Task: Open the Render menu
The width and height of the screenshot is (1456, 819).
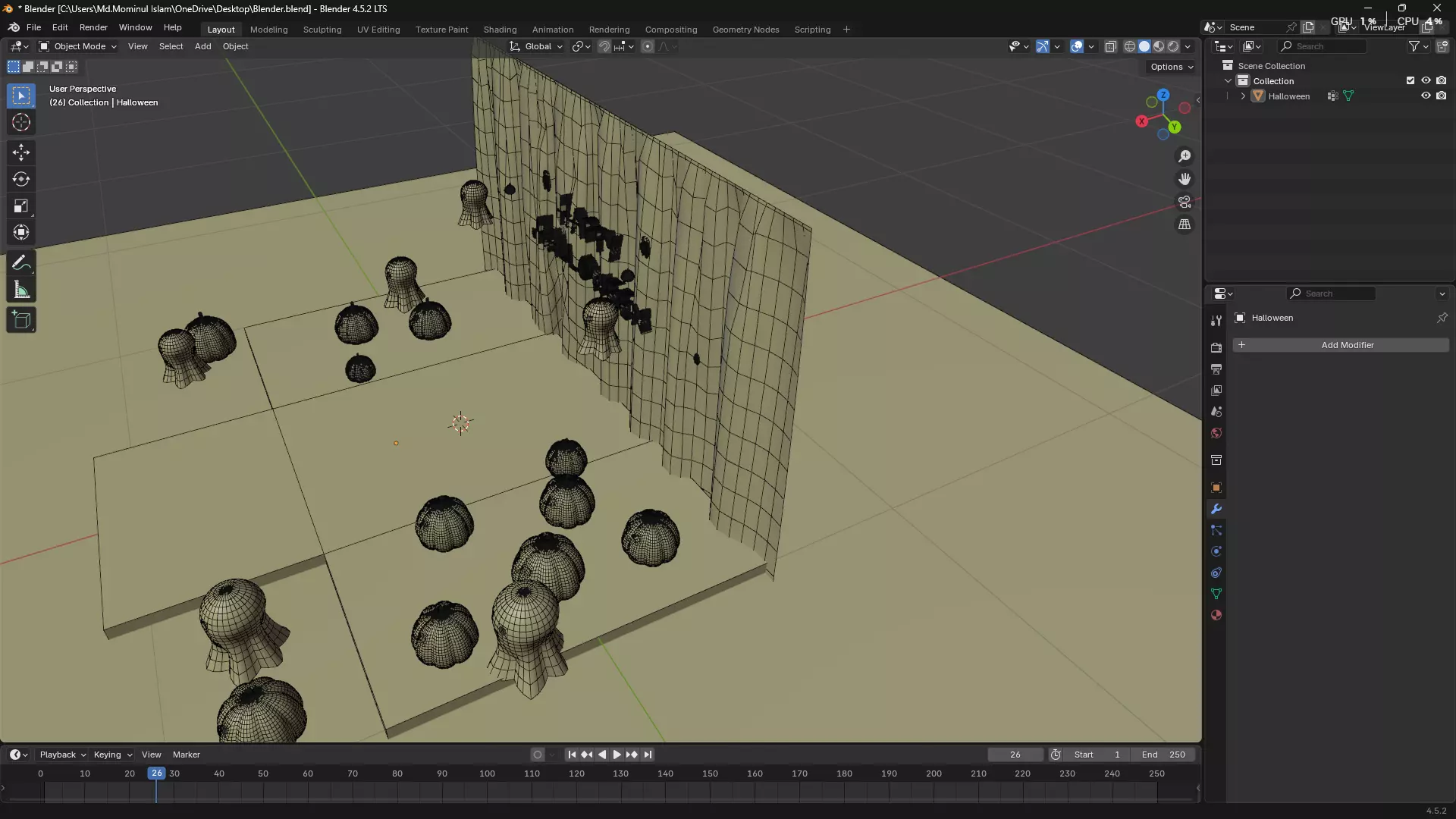Action: 93,27
